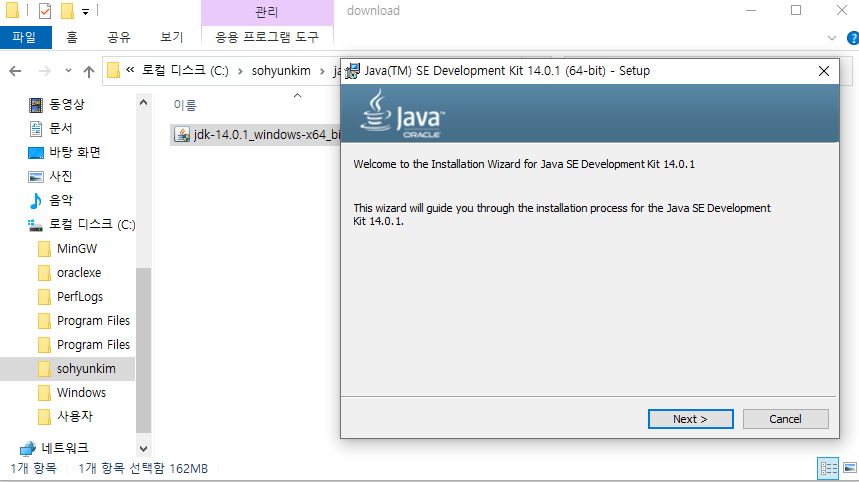
Task: Click the jdk installer file icon
Action: click(182, 134)
